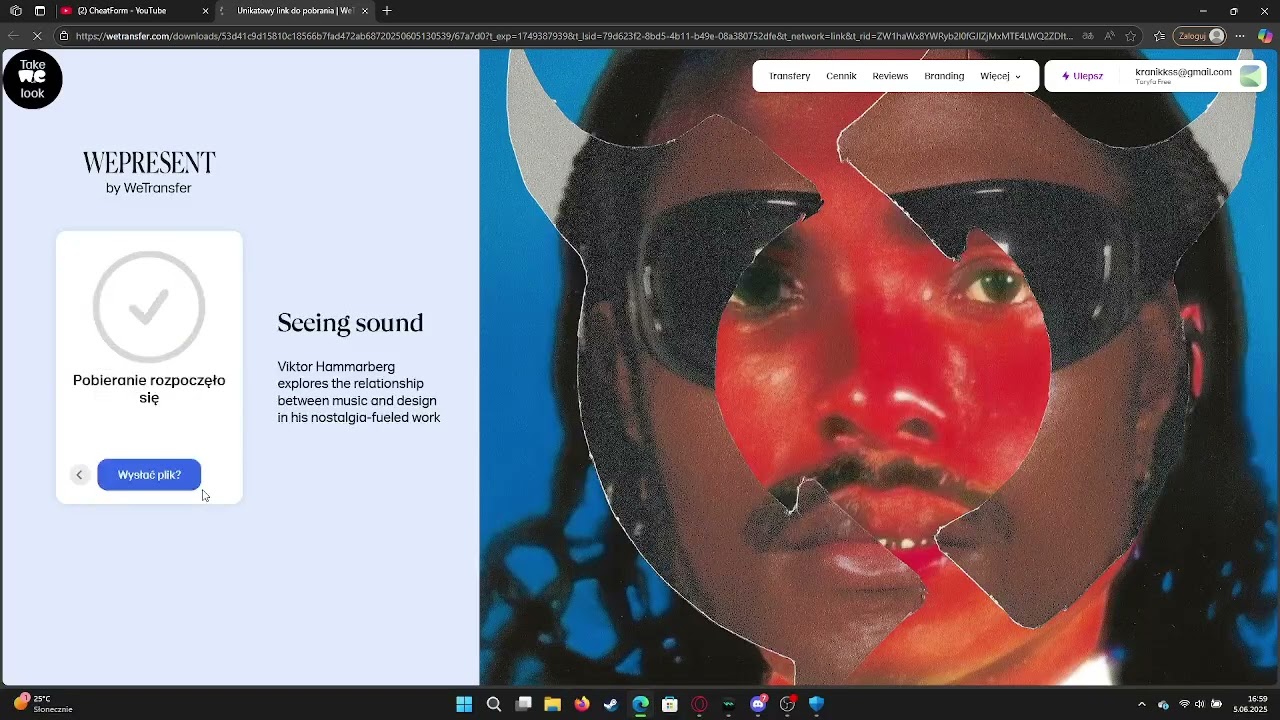This screenshot has width=1280, height=720.
Task: Click the read aloud icon
Action: coord(1109,36)
